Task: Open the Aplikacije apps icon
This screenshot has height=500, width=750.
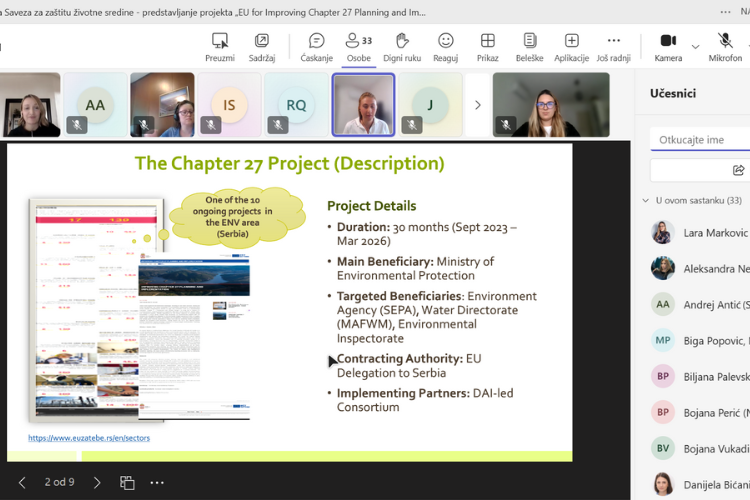Action: click(x=571, y=41)
